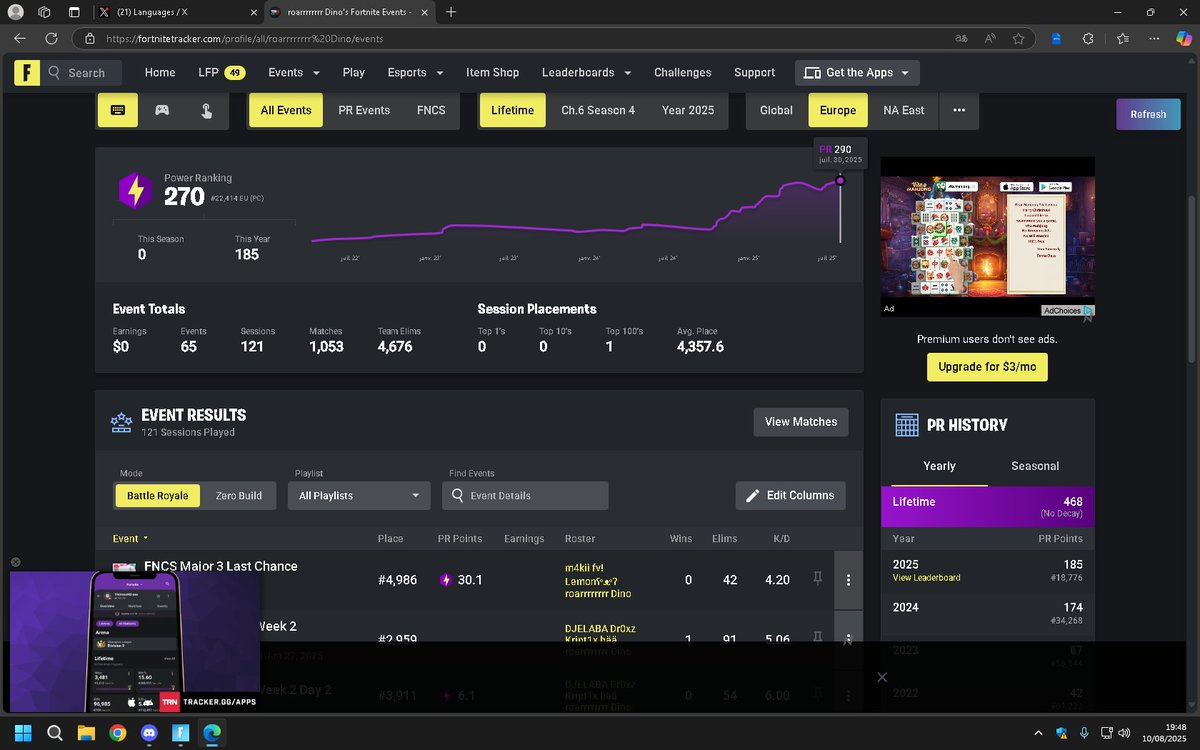Click the purple Refresh button

pyautogui.click(x=1148, y=114)
